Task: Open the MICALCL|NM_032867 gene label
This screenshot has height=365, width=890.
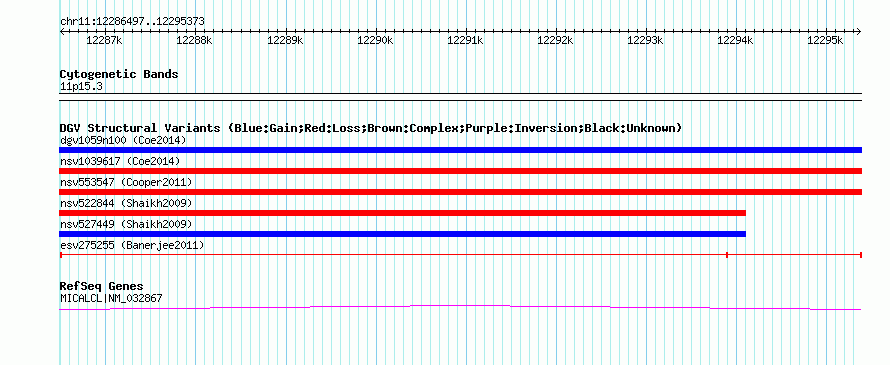Action: tap(111, 297)
